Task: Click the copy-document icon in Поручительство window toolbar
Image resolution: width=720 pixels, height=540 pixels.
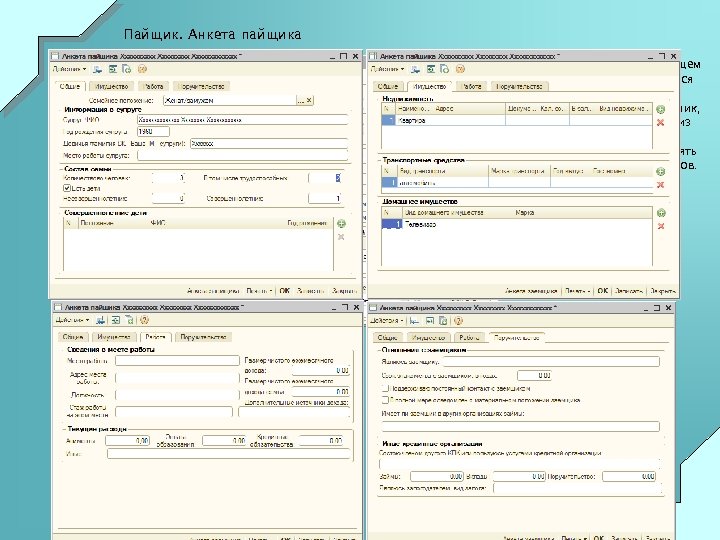Action: [443, 321]
